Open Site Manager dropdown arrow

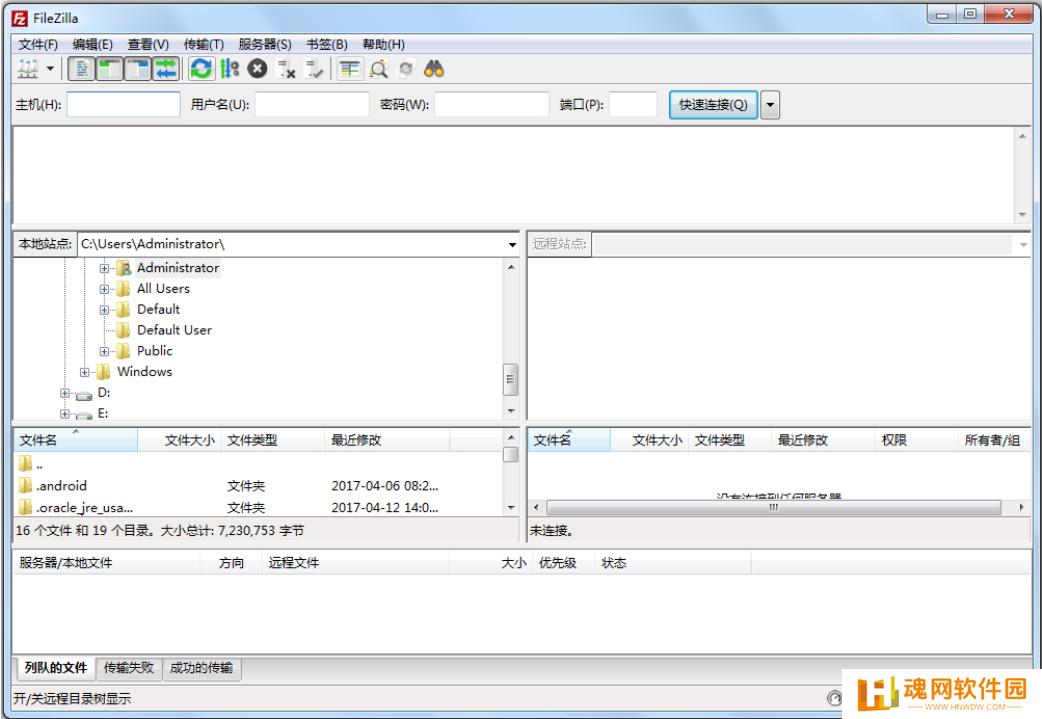tap(50, 68)
